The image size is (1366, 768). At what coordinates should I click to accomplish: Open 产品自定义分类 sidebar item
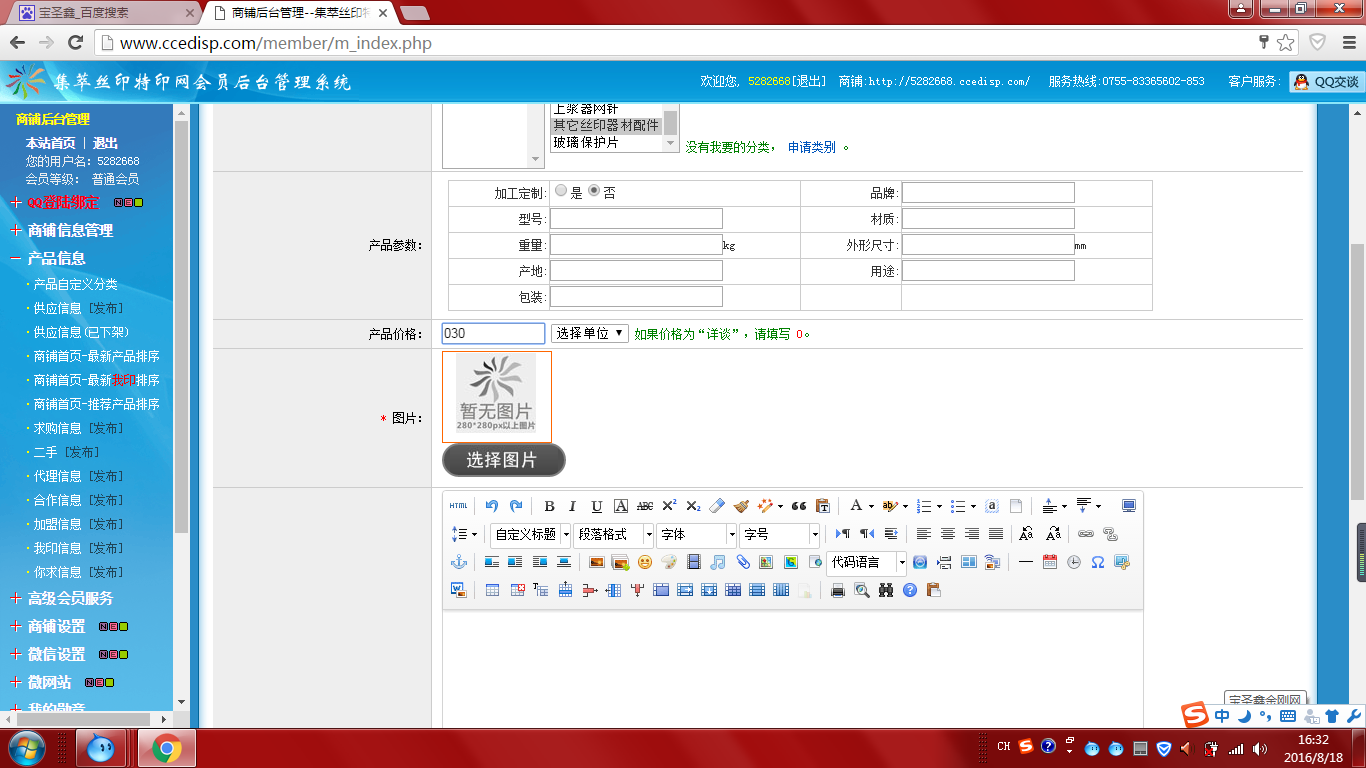(x=75, y=284)
